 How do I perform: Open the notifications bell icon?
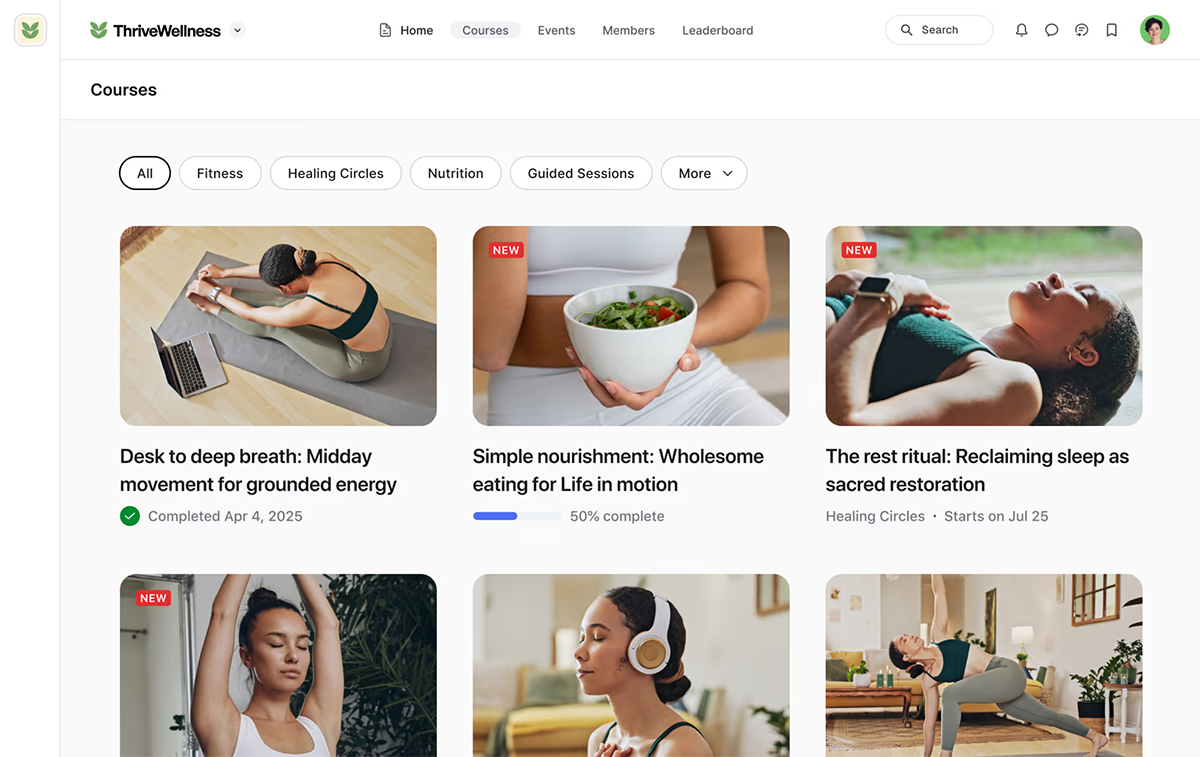[x=1021, y=30]
